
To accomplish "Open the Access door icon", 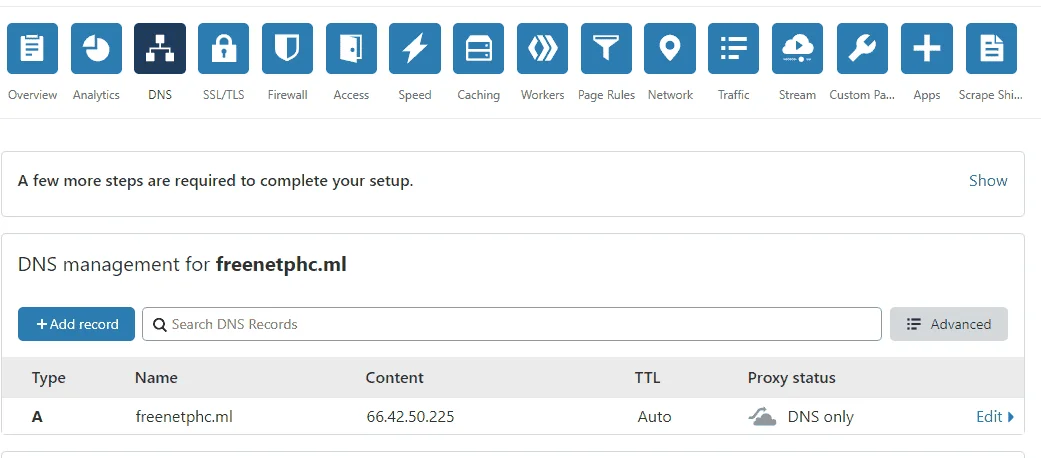I will coord(351,48).
